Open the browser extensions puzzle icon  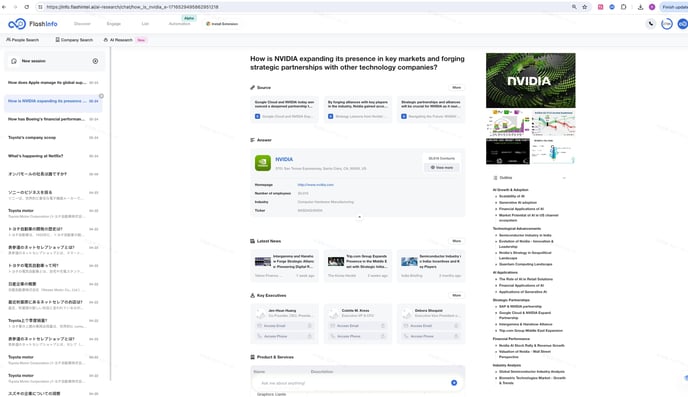[624, 7]
